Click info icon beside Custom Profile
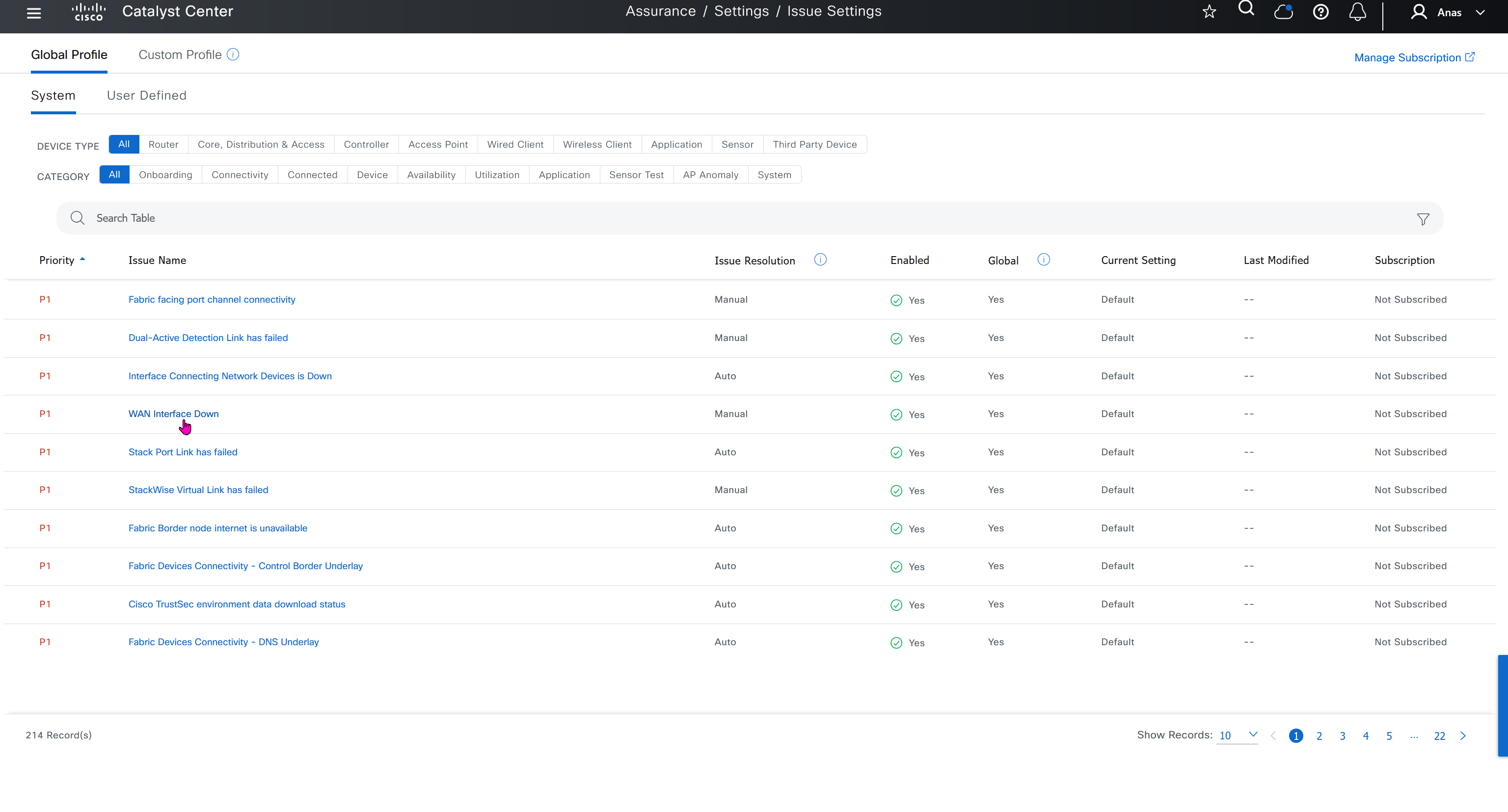Image resolution: width=1508 pixels, height=812 pixels. (233, 54)
